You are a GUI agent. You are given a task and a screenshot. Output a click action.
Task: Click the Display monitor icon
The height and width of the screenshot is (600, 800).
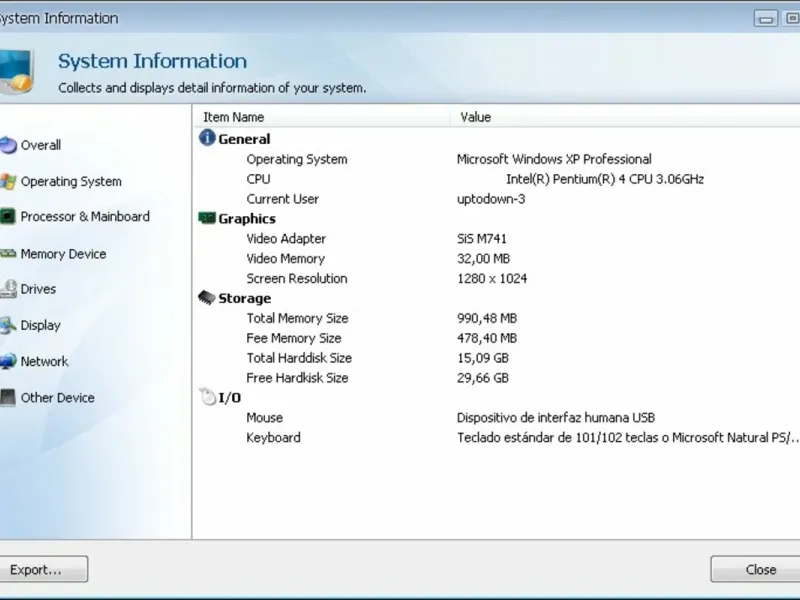click(8, 326)
